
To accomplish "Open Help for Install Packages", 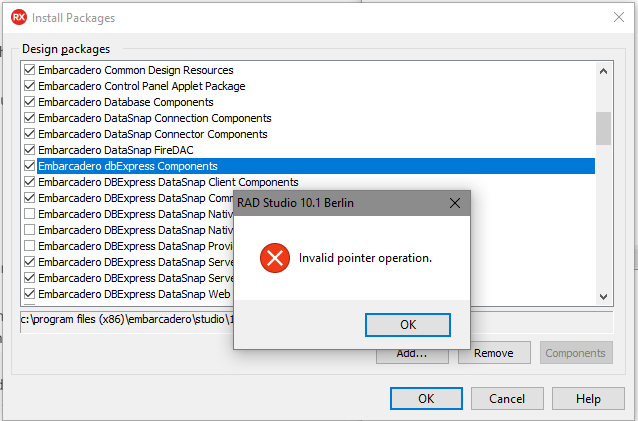I will pos(588,398).
